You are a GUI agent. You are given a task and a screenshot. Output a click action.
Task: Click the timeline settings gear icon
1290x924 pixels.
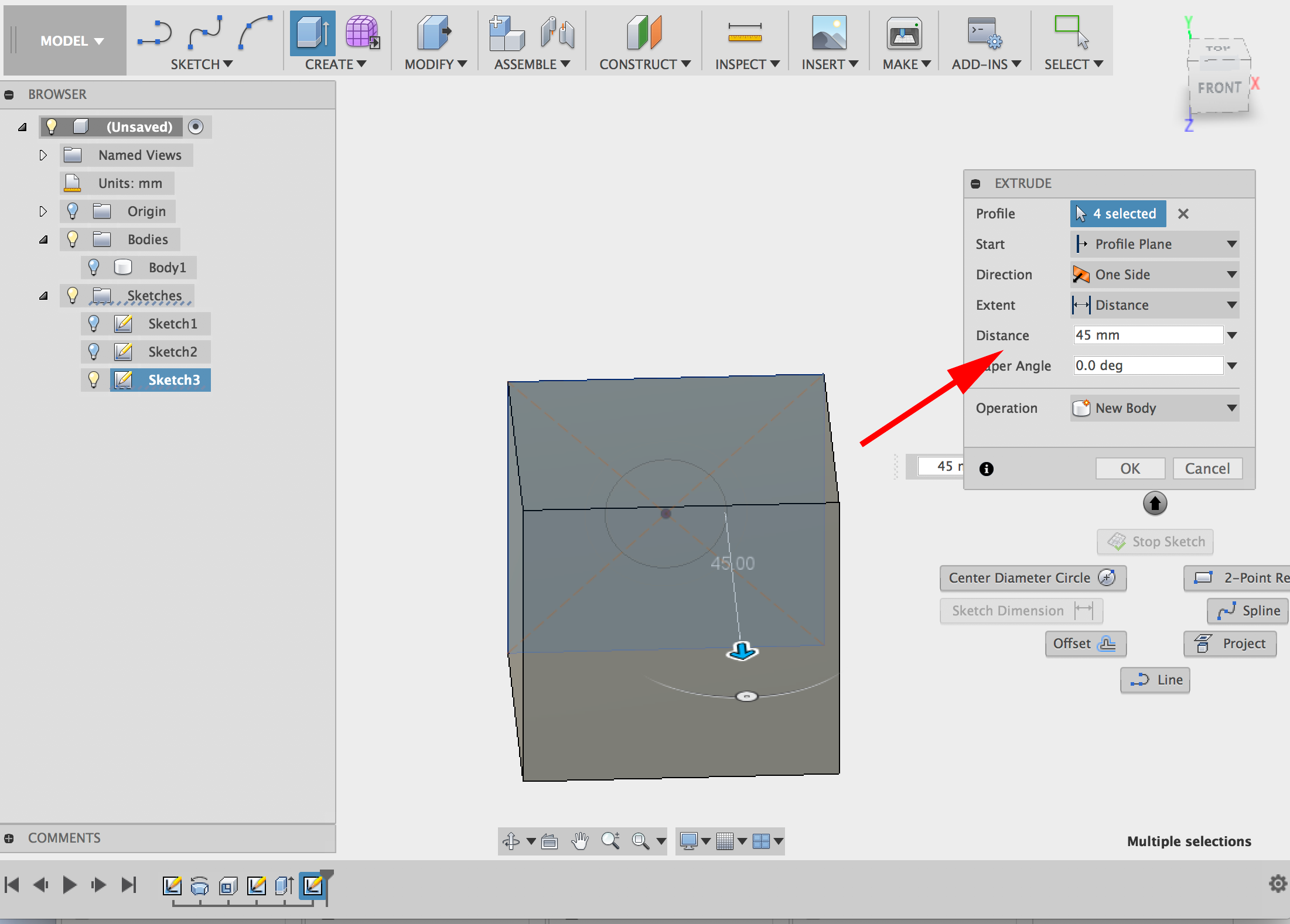coord(1278,884)
